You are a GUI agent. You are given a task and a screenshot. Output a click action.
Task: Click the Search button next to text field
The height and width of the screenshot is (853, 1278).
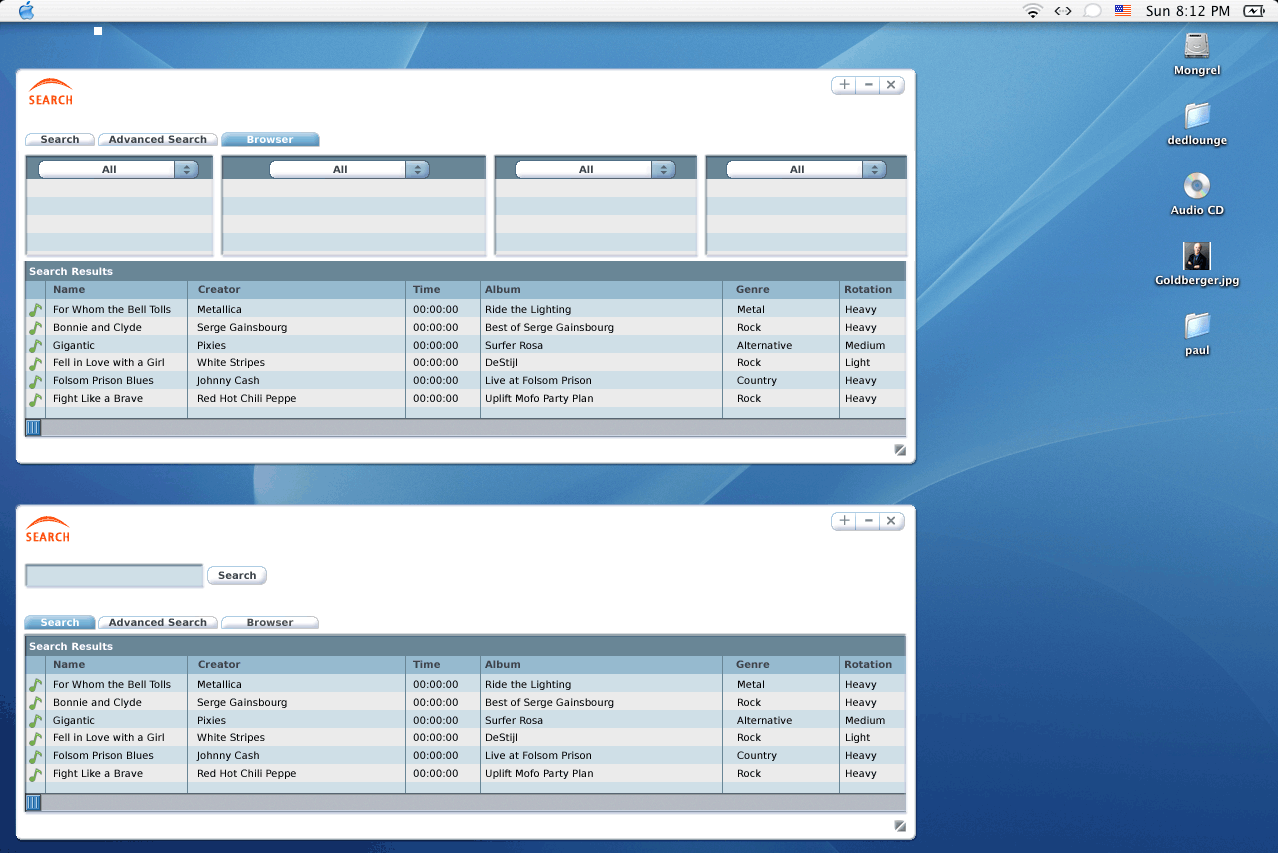237,576
